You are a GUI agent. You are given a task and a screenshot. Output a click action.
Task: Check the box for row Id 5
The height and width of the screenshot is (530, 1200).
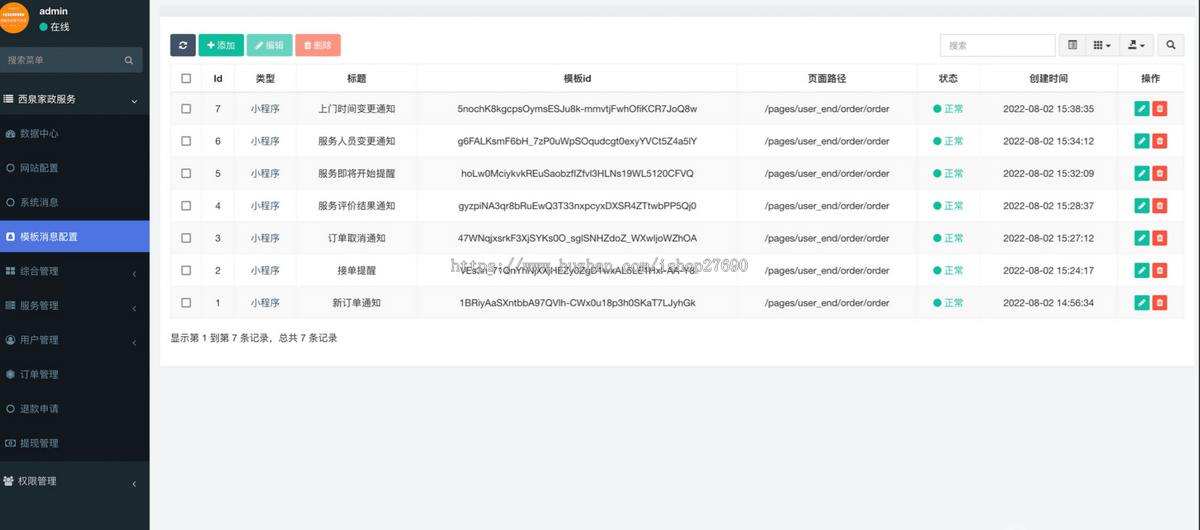[186, 173]
